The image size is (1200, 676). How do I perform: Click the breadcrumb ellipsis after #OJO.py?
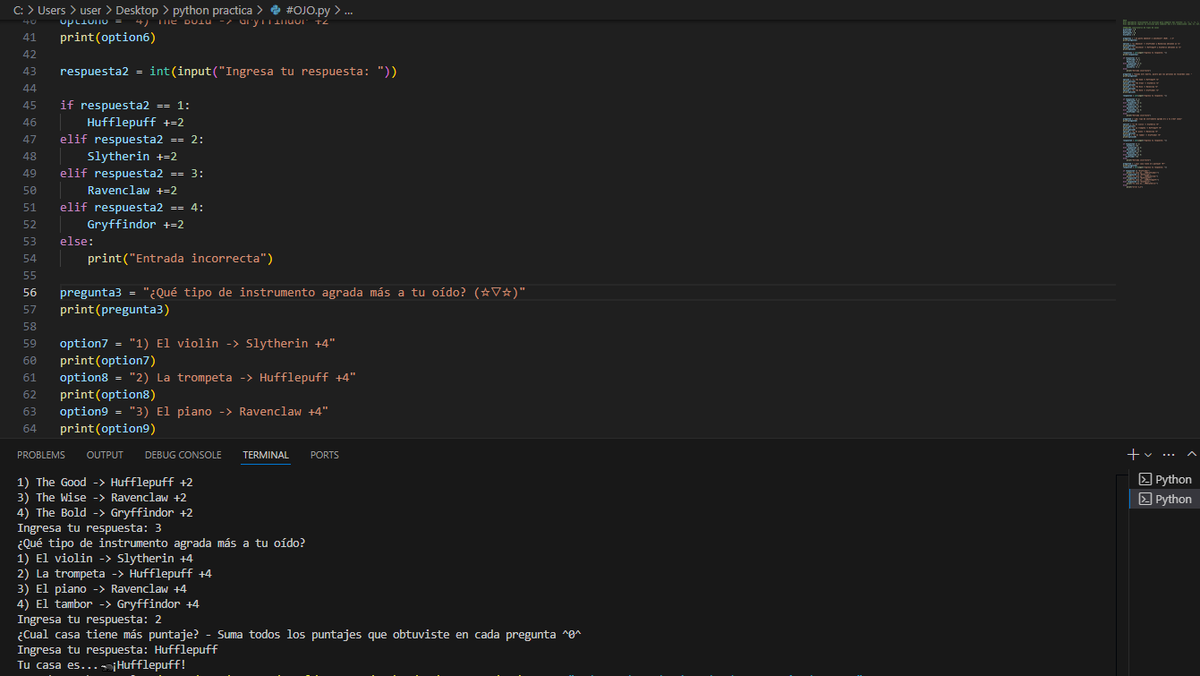click(348, 9)
